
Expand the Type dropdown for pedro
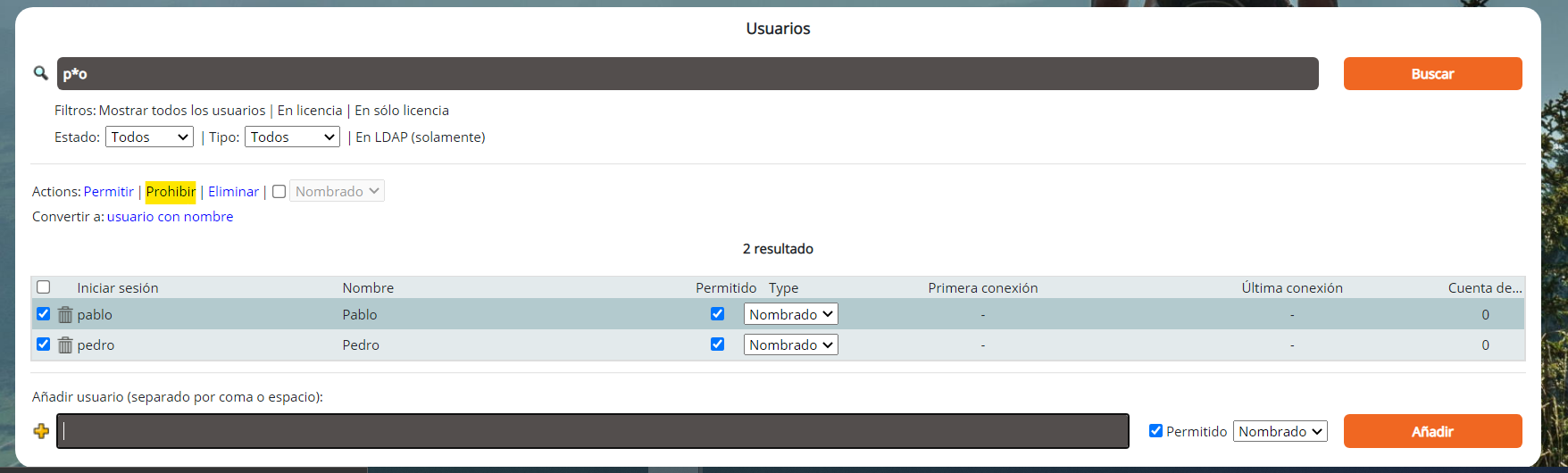point(790,345)
